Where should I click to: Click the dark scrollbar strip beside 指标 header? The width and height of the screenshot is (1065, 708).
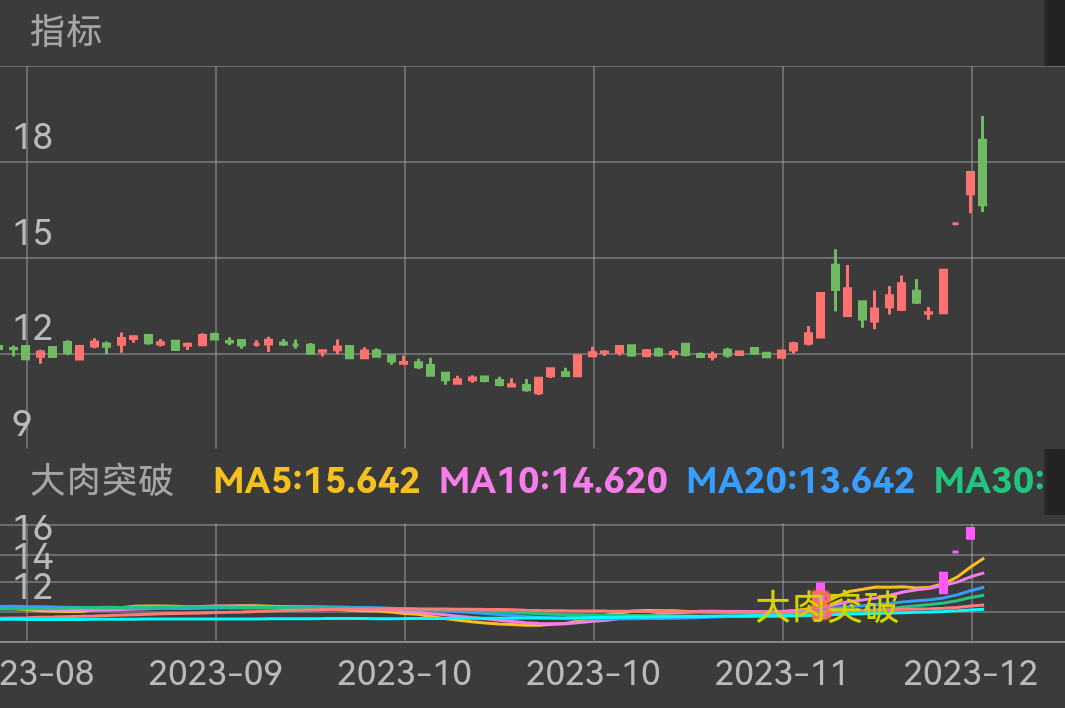click(1054, 32)
